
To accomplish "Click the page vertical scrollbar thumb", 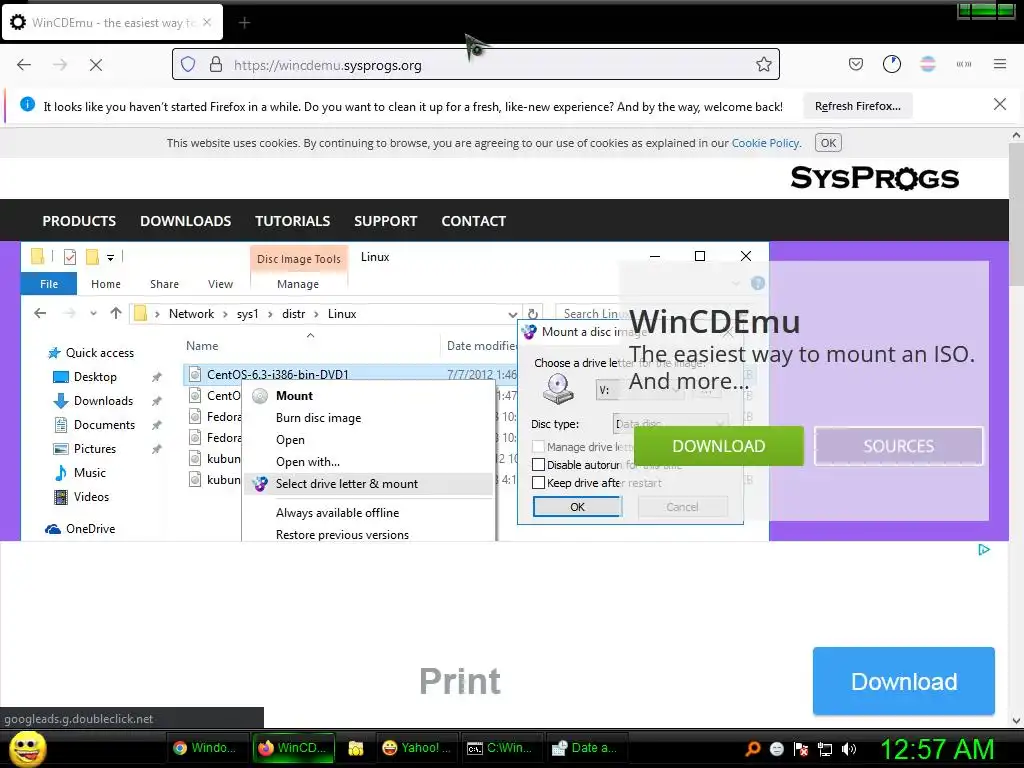I will [1016, 214].
